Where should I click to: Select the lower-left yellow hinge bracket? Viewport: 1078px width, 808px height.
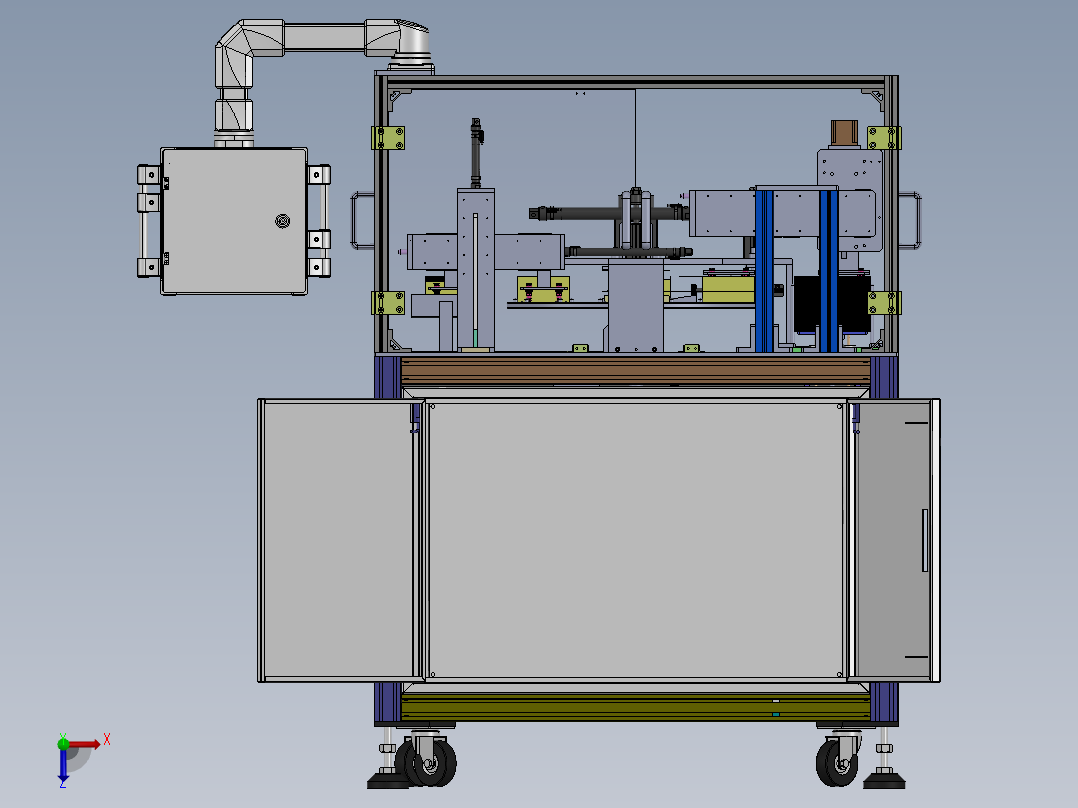[x=388, y=303]
